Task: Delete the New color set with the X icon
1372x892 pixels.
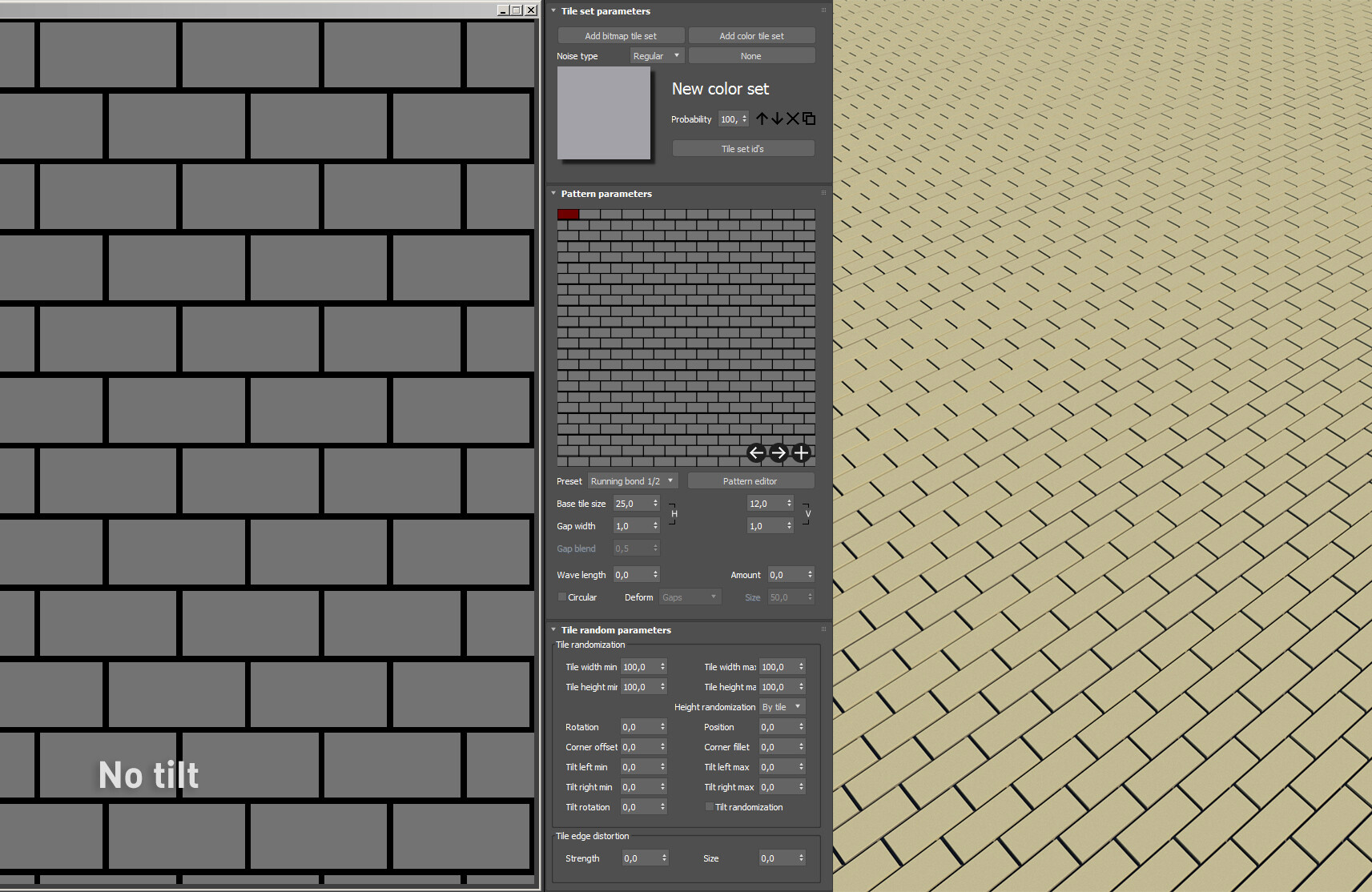Action: click(793, 119)
